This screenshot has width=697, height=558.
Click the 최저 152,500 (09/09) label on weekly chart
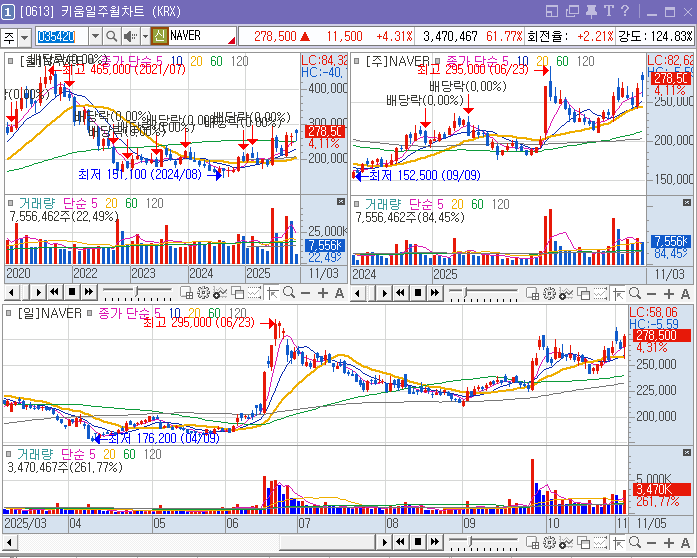[x=425, y=175]
